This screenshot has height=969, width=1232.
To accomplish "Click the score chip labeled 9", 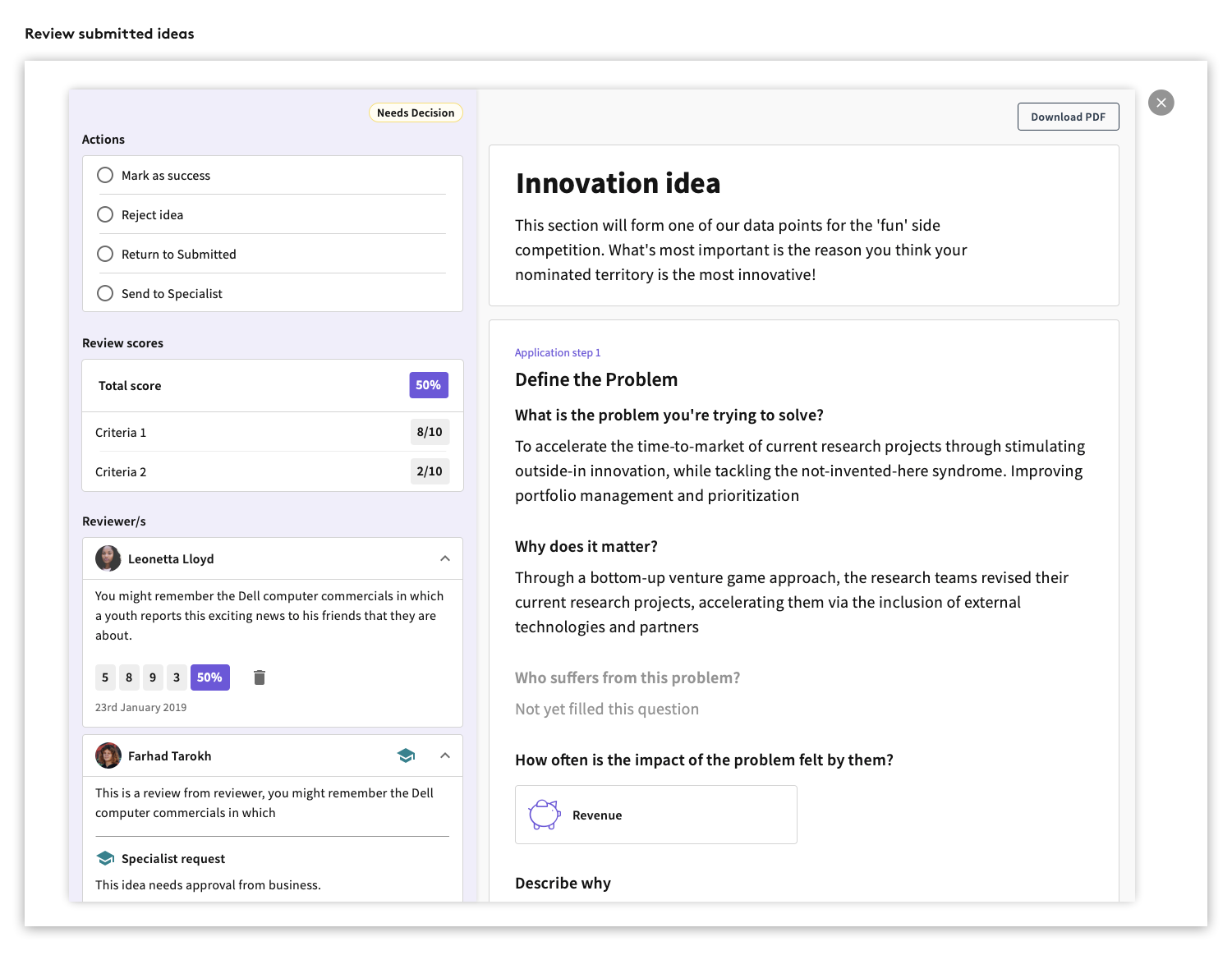I will pyautogui.click(x=153, y=677).
